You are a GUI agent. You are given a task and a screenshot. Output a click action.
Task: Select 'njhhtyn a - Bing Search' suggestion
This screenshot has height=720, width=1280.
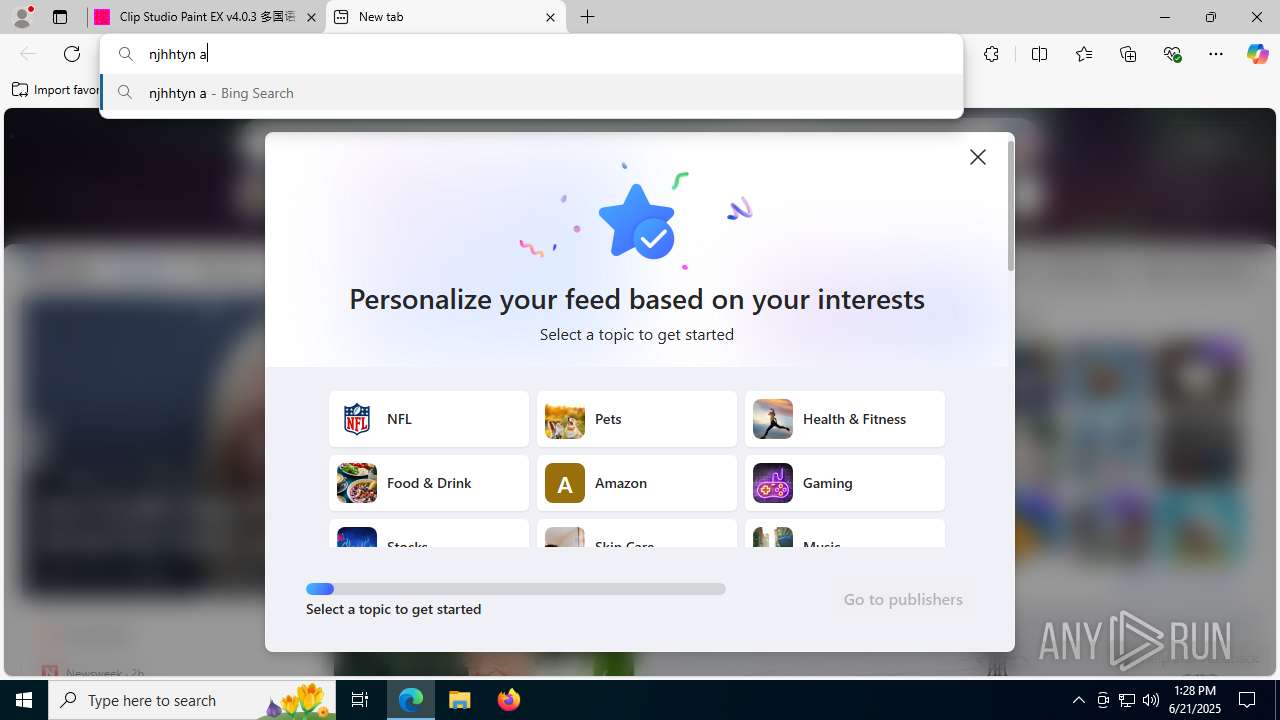tap(531, 93)
